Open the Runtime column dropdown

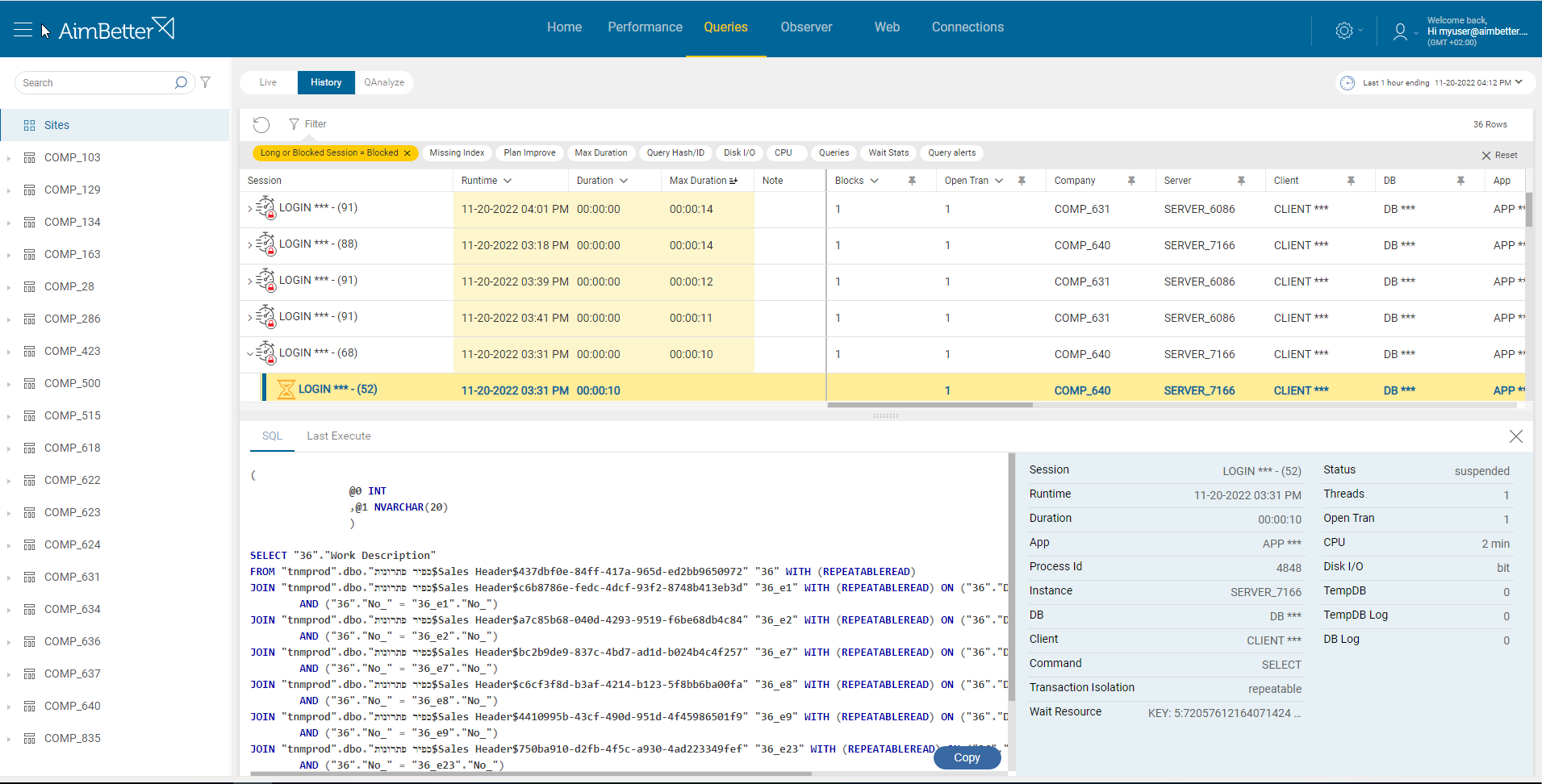508,181
